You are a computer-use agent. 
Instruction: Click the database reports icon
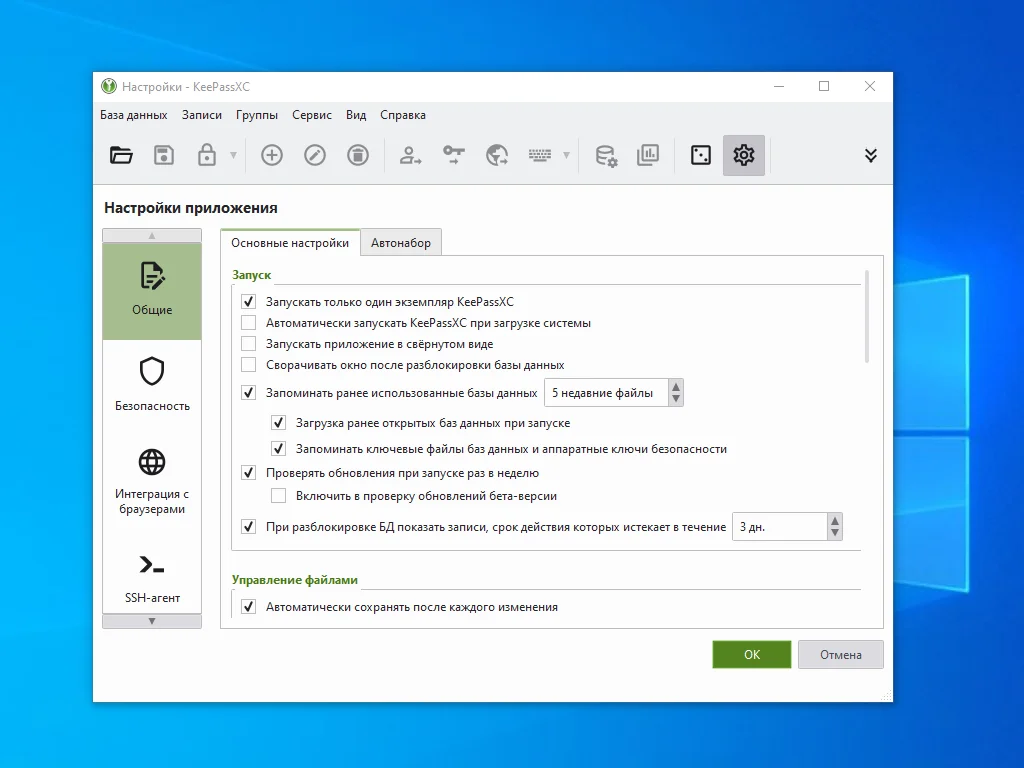pyautogui.click(x=648, y=155)
